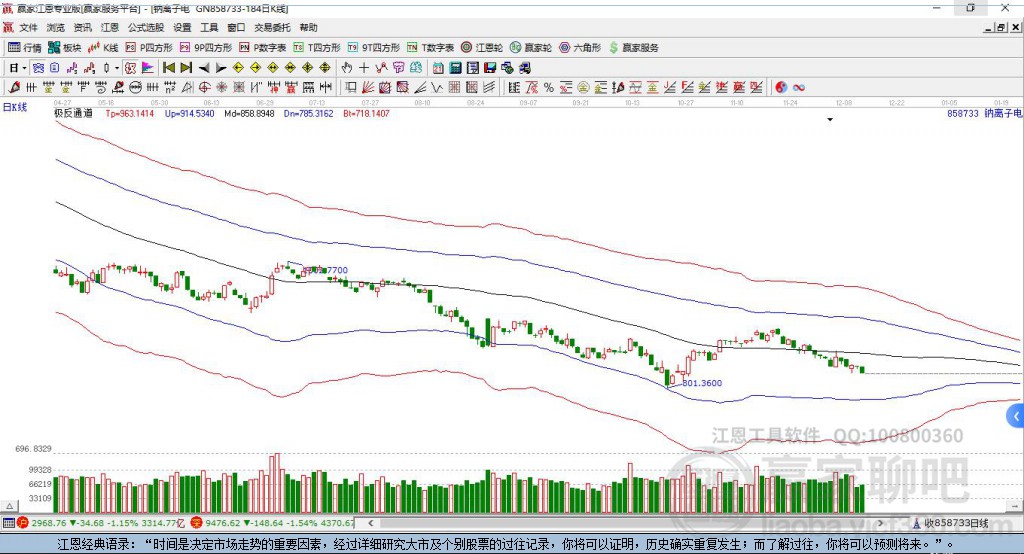Click the red pencil draw-line icon
The width and height of the screenshot is (1024, 554).
pos(14,88)
